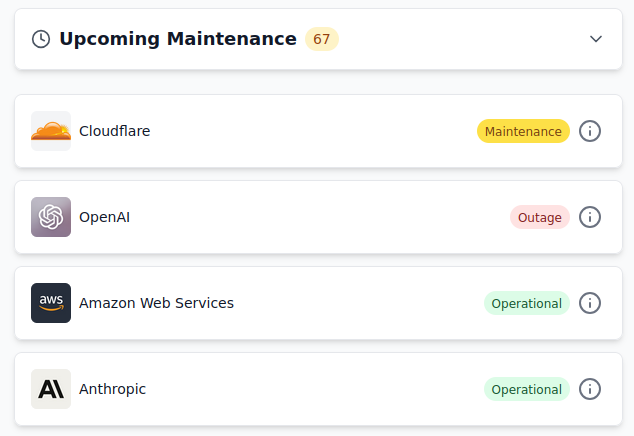Open info details for Cloudflare
The height and width of the screenshot is (436, 634).
[x=590, y=131]
